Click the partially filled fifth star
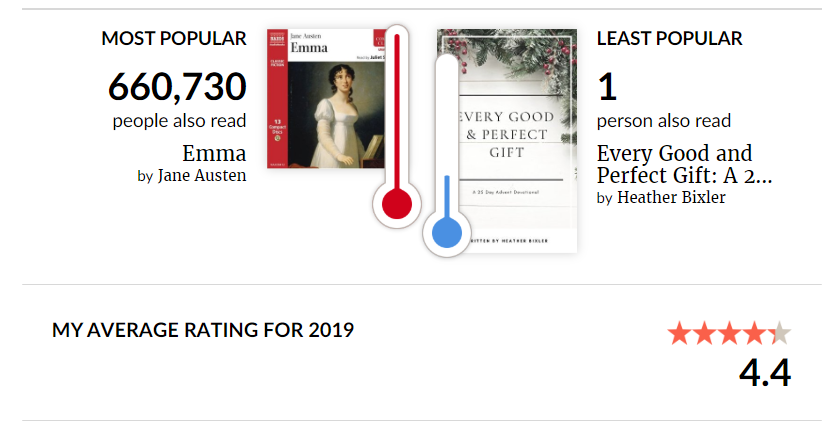 pos(779,333)
